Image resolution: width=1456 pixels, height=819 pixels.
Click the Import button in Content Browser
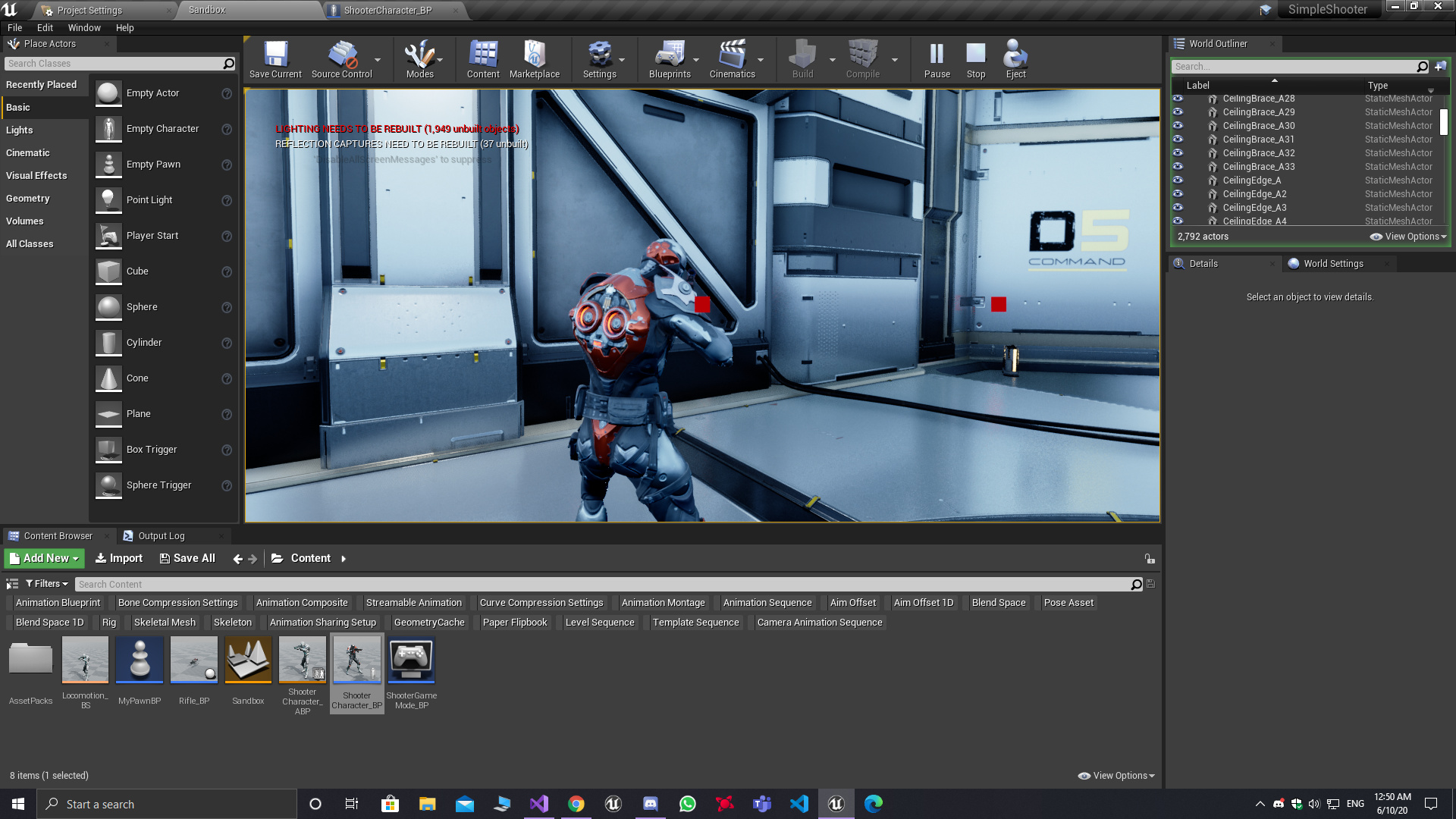click(118, 558)
